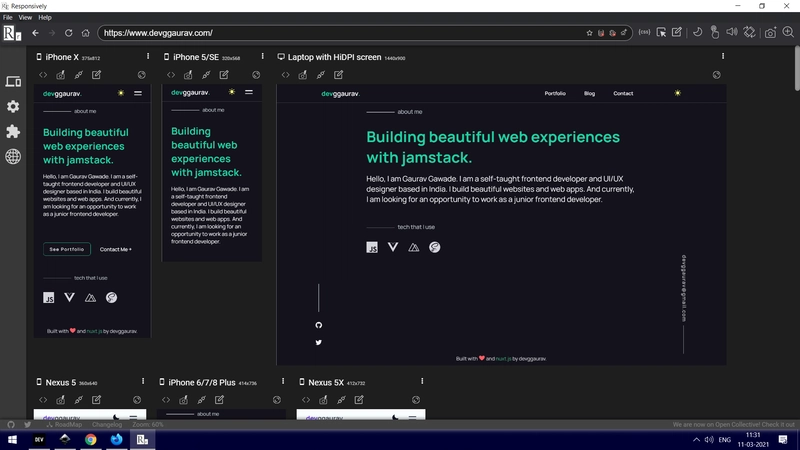The width and height of the screenshot is (800, 450).
Task: Open the File menu
Action: 8,17
